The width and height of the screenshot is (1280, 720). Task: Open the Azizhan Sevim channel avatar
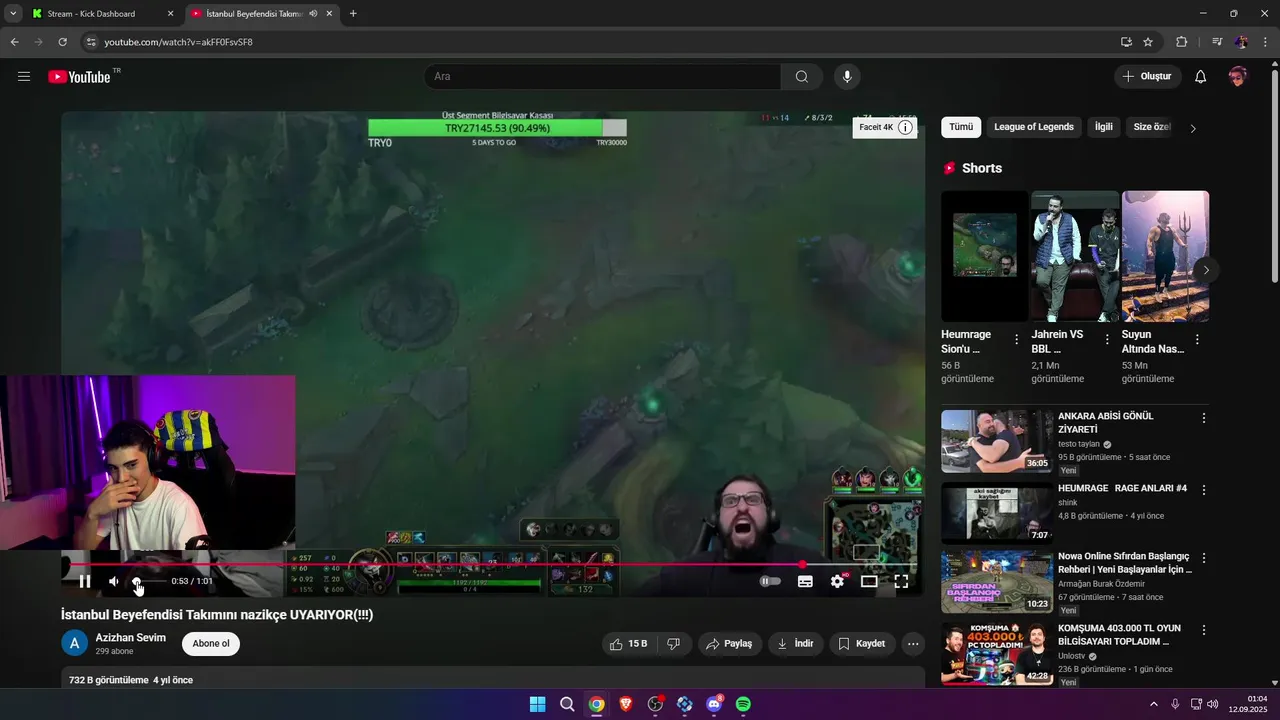point(74,643)
